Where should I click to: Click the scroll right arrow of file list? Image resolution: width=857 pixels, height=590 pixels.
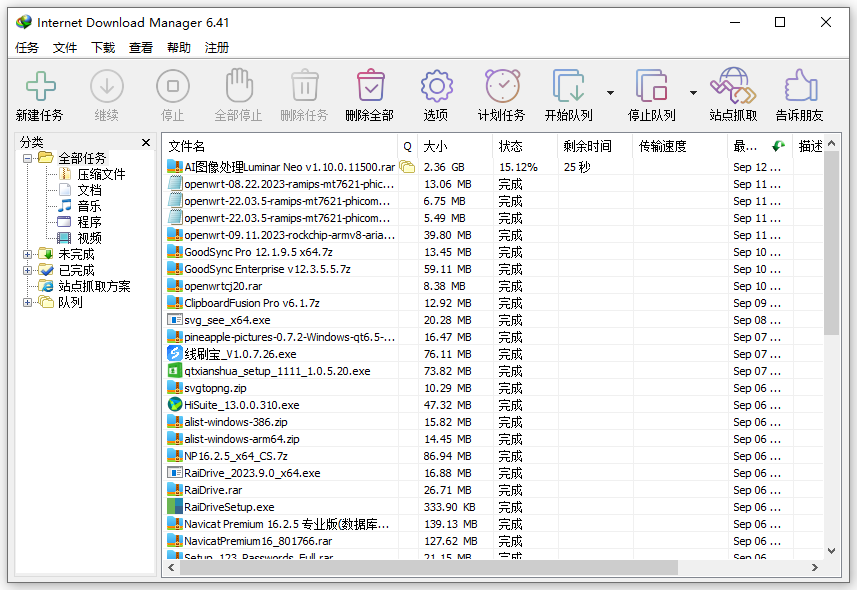click(815, 568)
